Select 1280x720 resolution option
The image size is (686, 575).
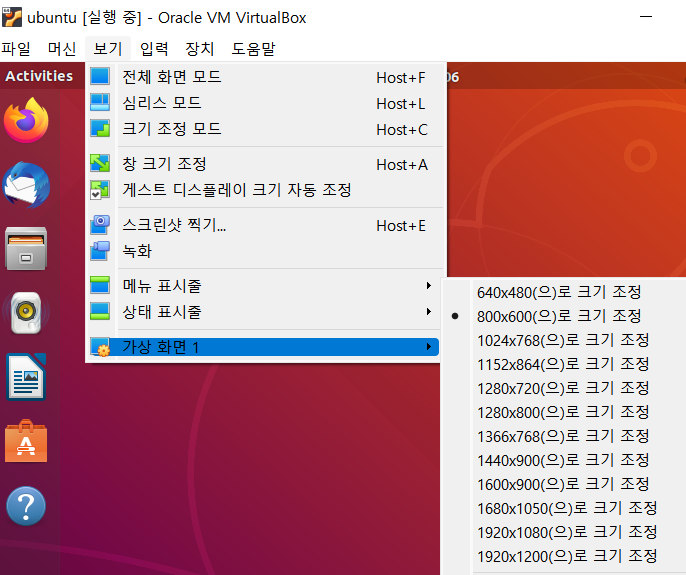coord(563,388)
